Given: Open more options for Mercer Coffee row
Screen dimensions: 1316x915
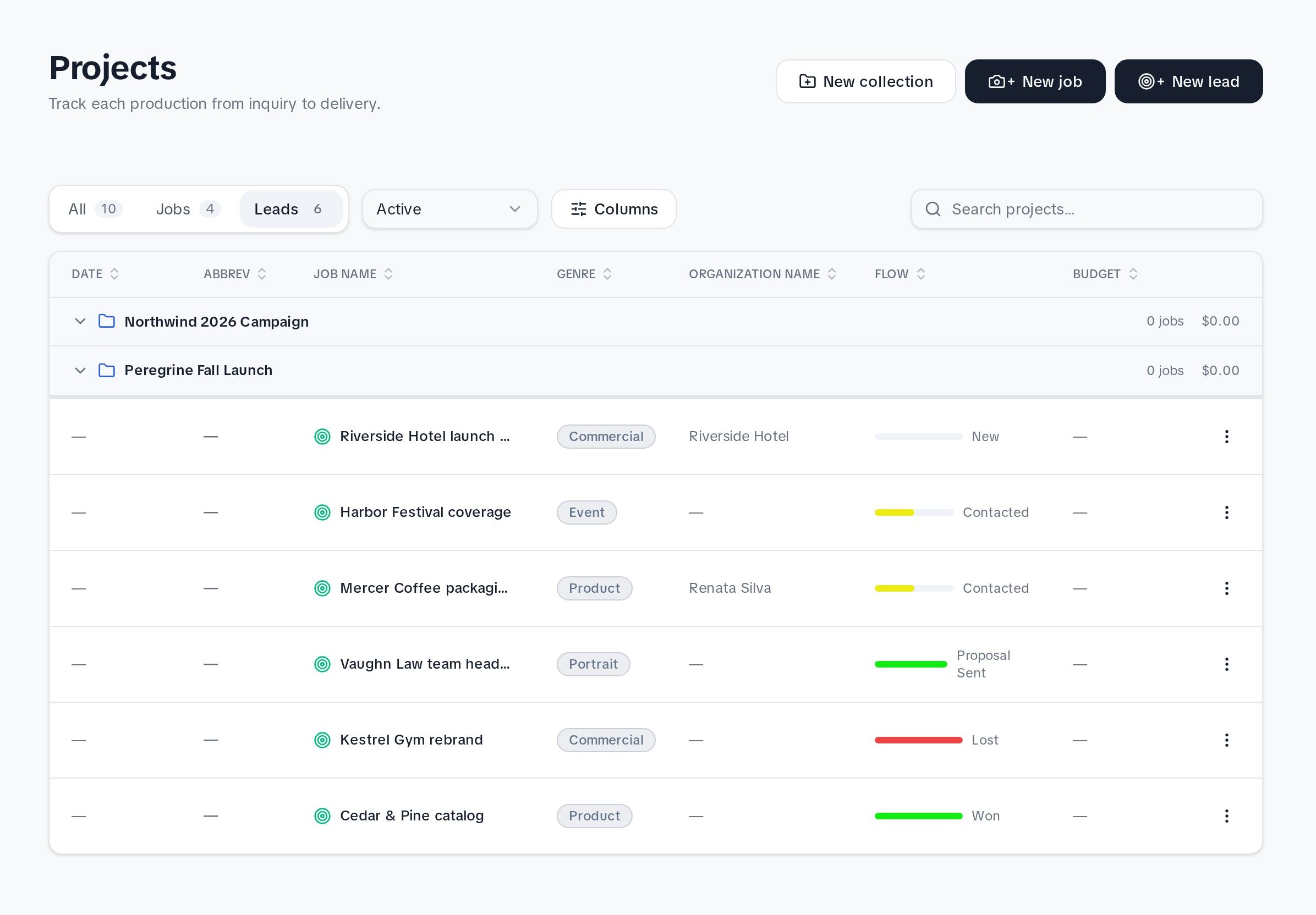Looking at the screenshot, I should pyautogui.click(x=1226, y=588).
